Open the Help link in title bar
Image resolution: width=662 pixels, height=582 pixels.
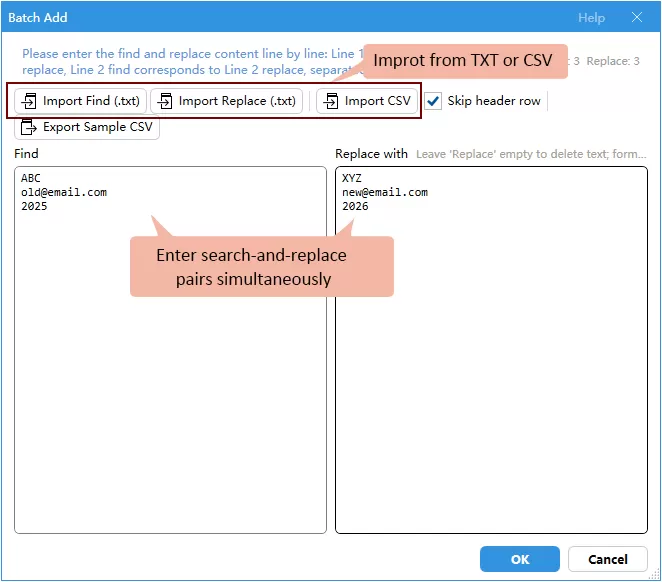click(x=591, y=18)
